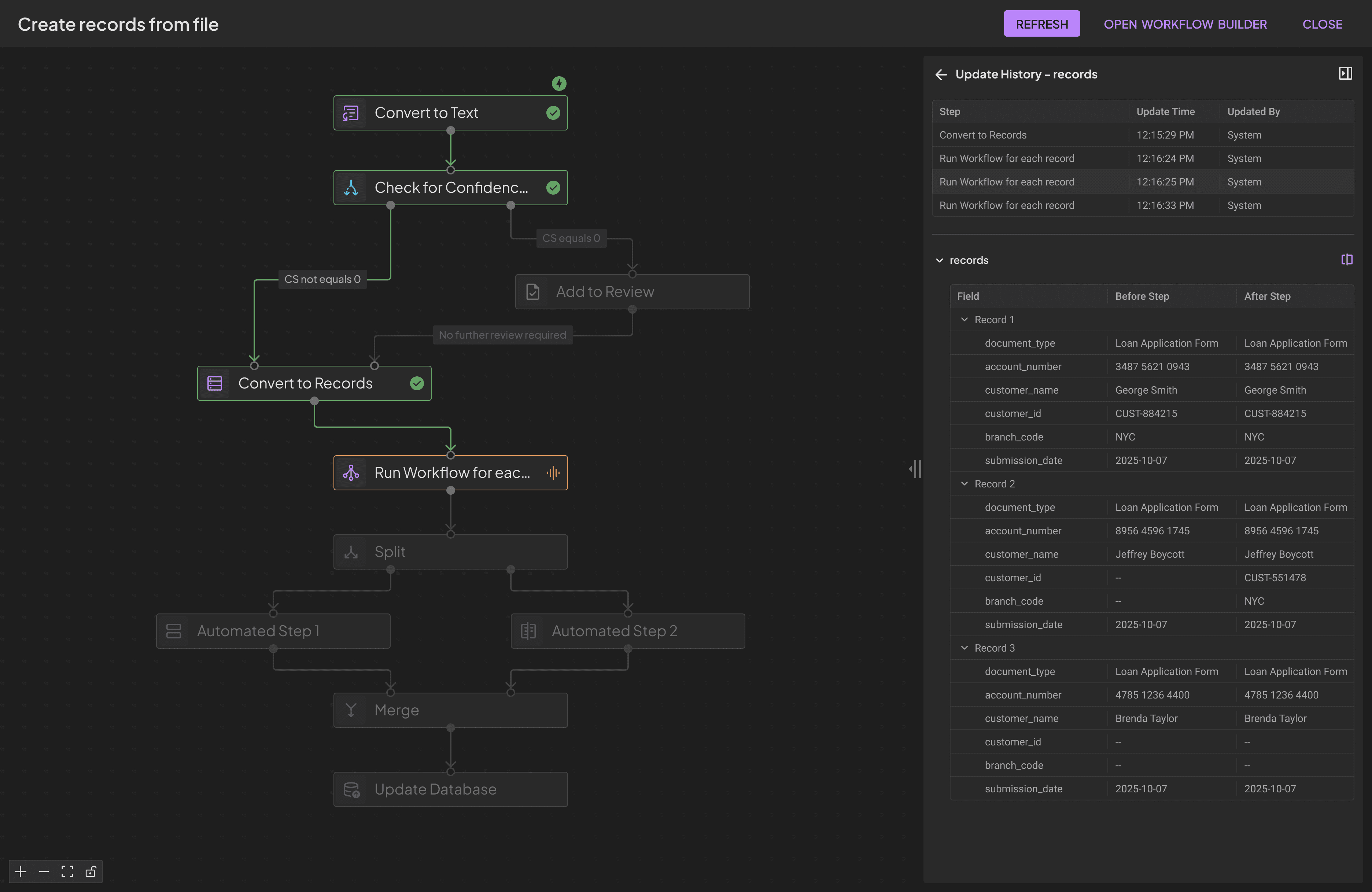Open the records compare view icon

pos(1347,259)
